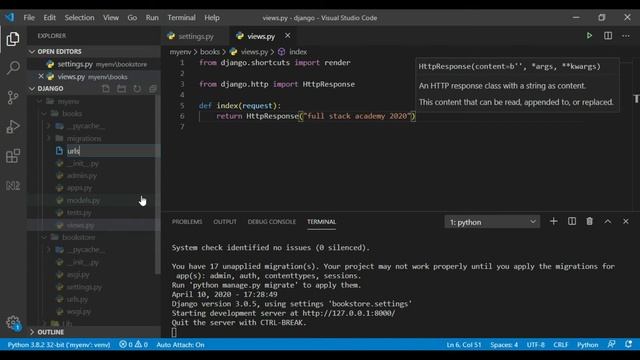Change line endings via CRLF status item
Screen dimensions: 640x360
pyautogui.click(x=561, y=344)
